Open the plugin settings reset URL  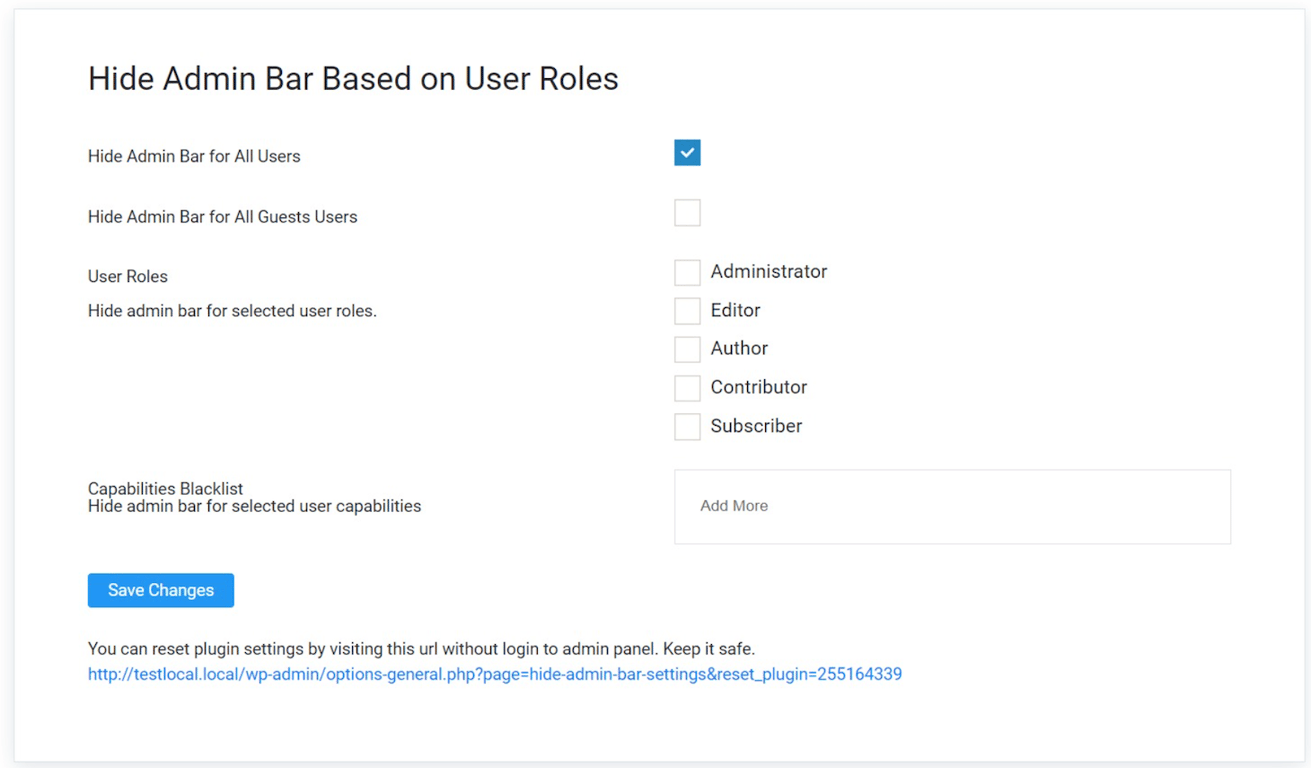tap(495, 674)
